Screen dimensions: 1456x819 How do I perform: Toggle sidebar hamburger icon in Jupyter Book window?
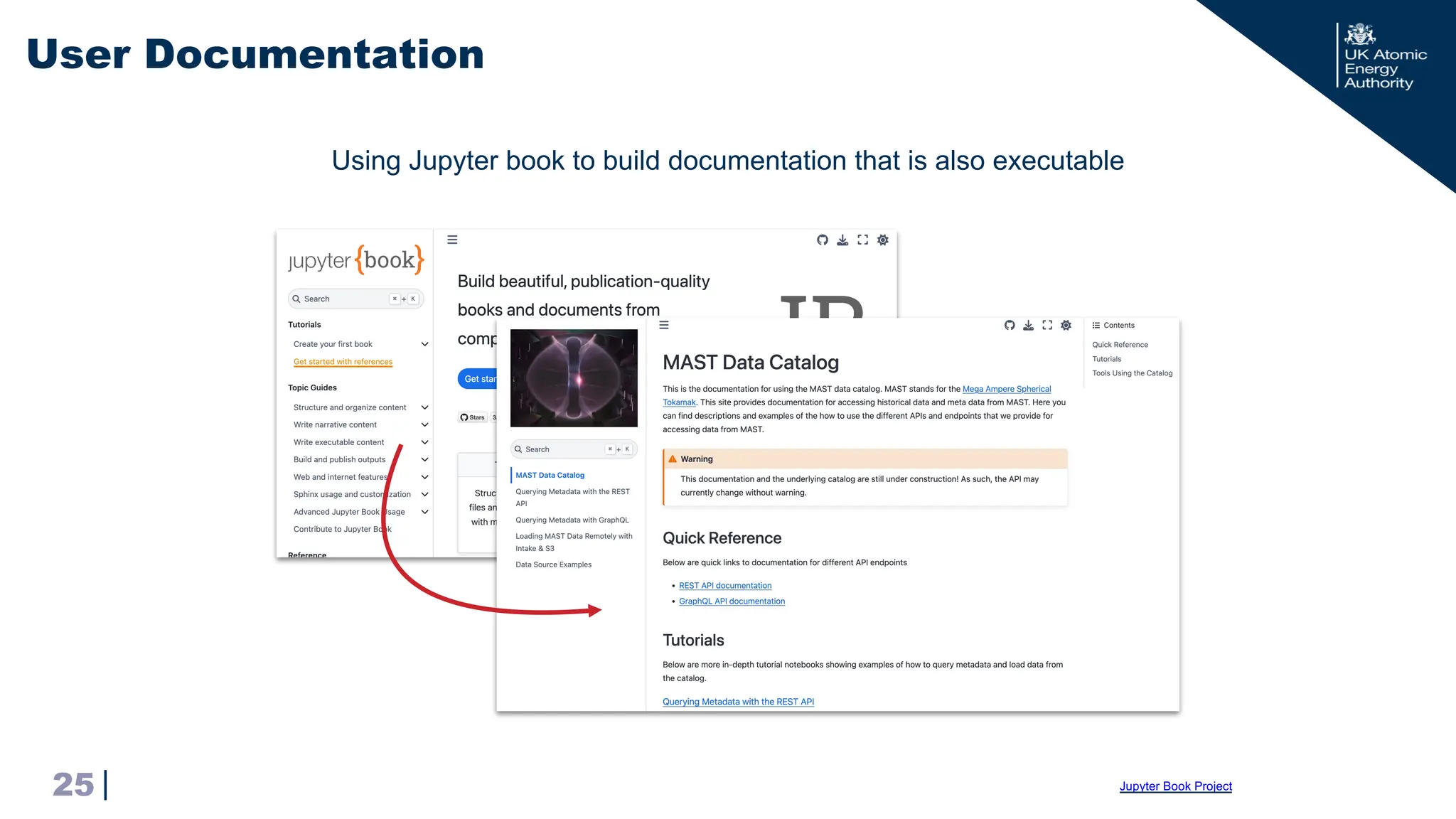pos(452,240)
